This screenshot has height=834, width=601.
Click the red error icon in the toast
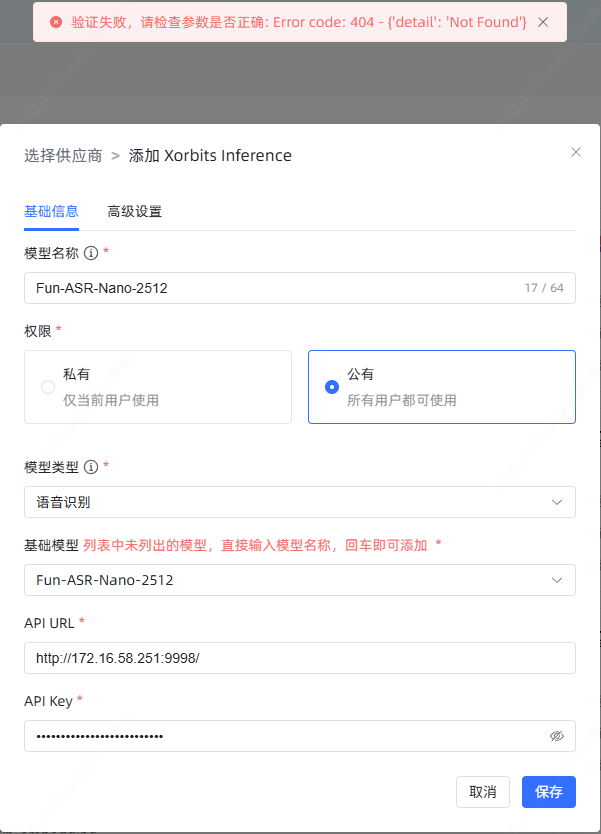pyautogui.click(x=56, y=22)
